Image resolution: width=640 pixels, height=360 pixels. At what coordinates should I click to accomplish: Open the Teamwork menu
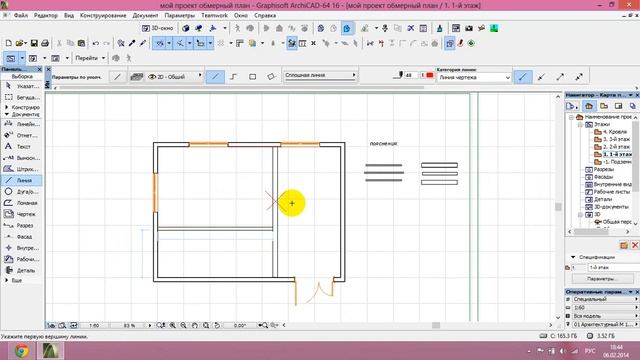[x=214, y=16]
